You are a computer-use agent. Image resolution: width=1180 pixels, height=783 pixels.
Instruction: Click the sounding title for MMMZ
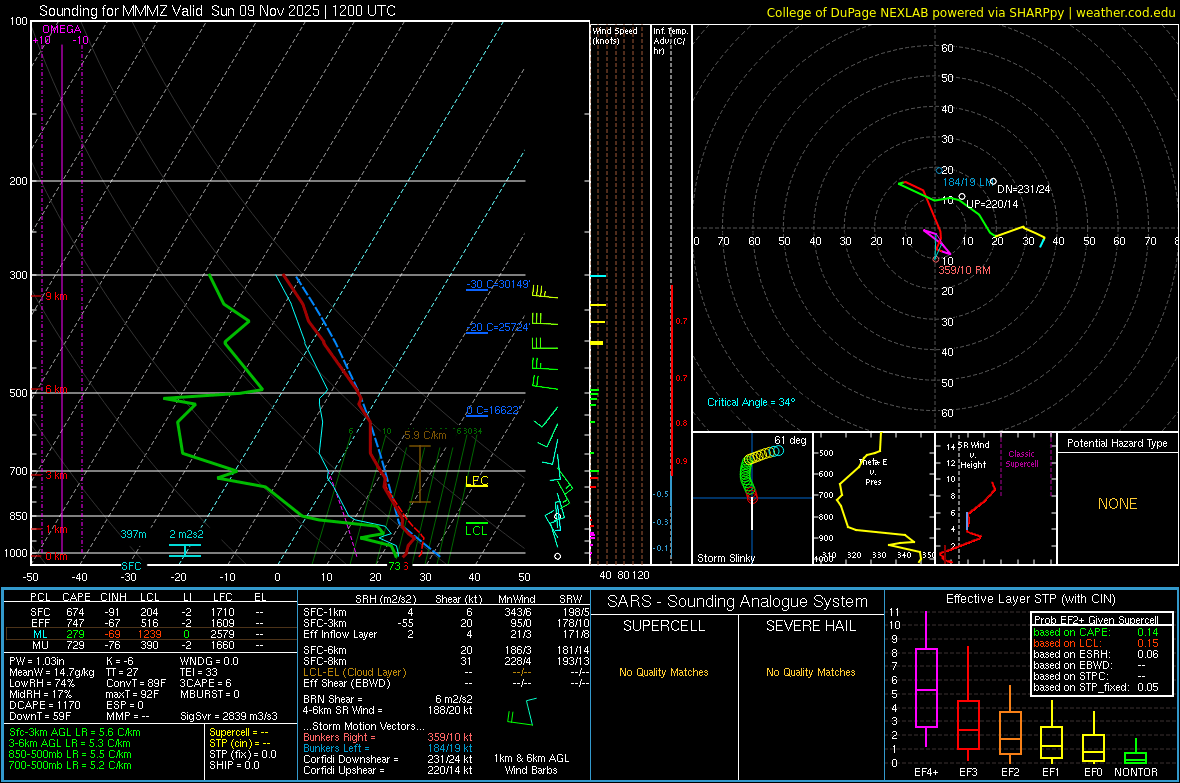(217, 11)
